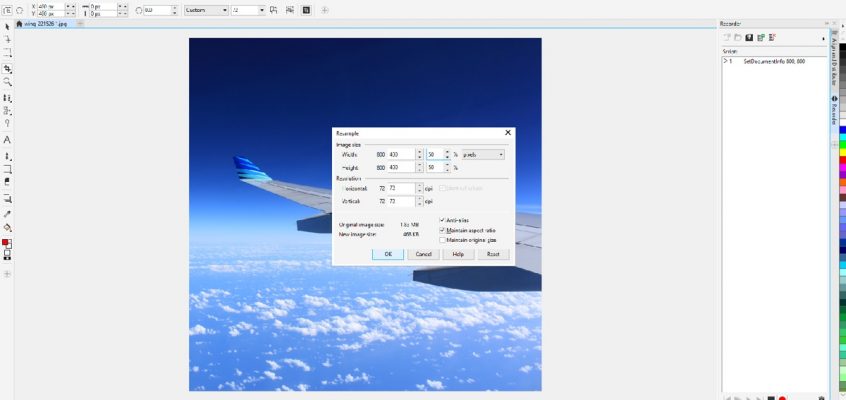846x400 pixels.
Task: Open the Custom preset dropdown in property bar
Action: point(206,10)
